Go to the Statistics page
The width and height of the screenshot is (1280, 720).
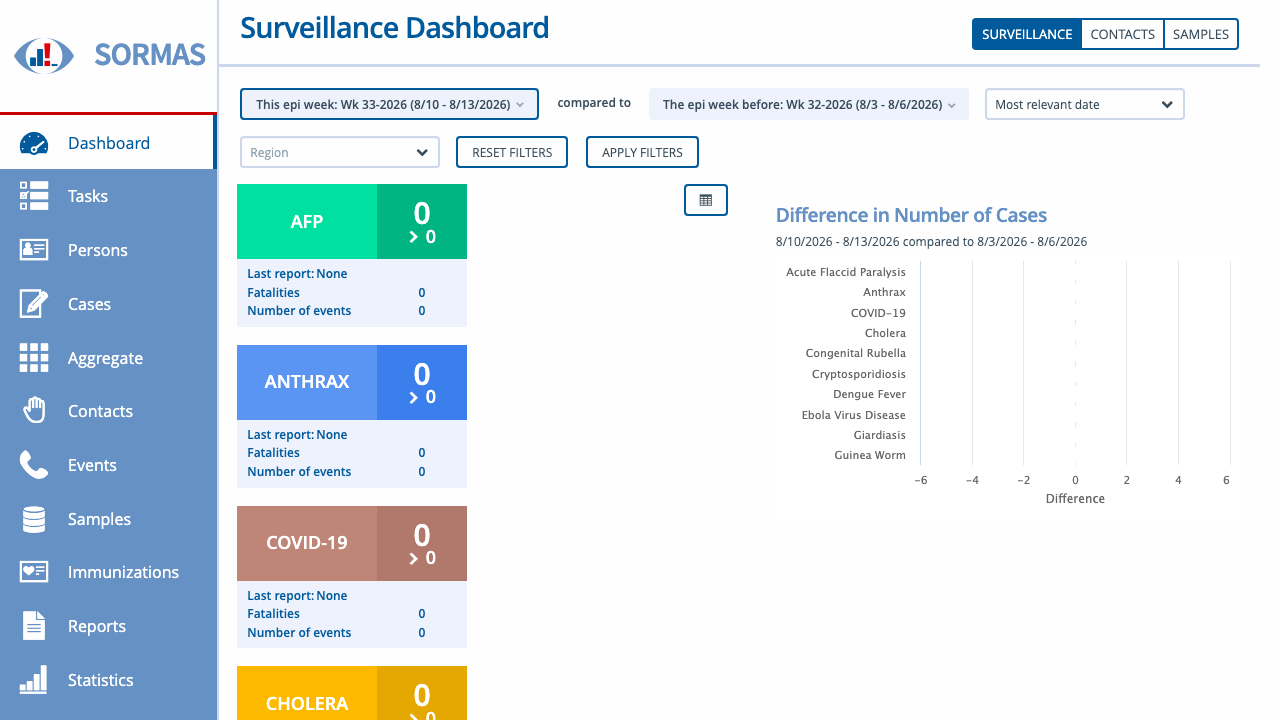coord(108,680)
